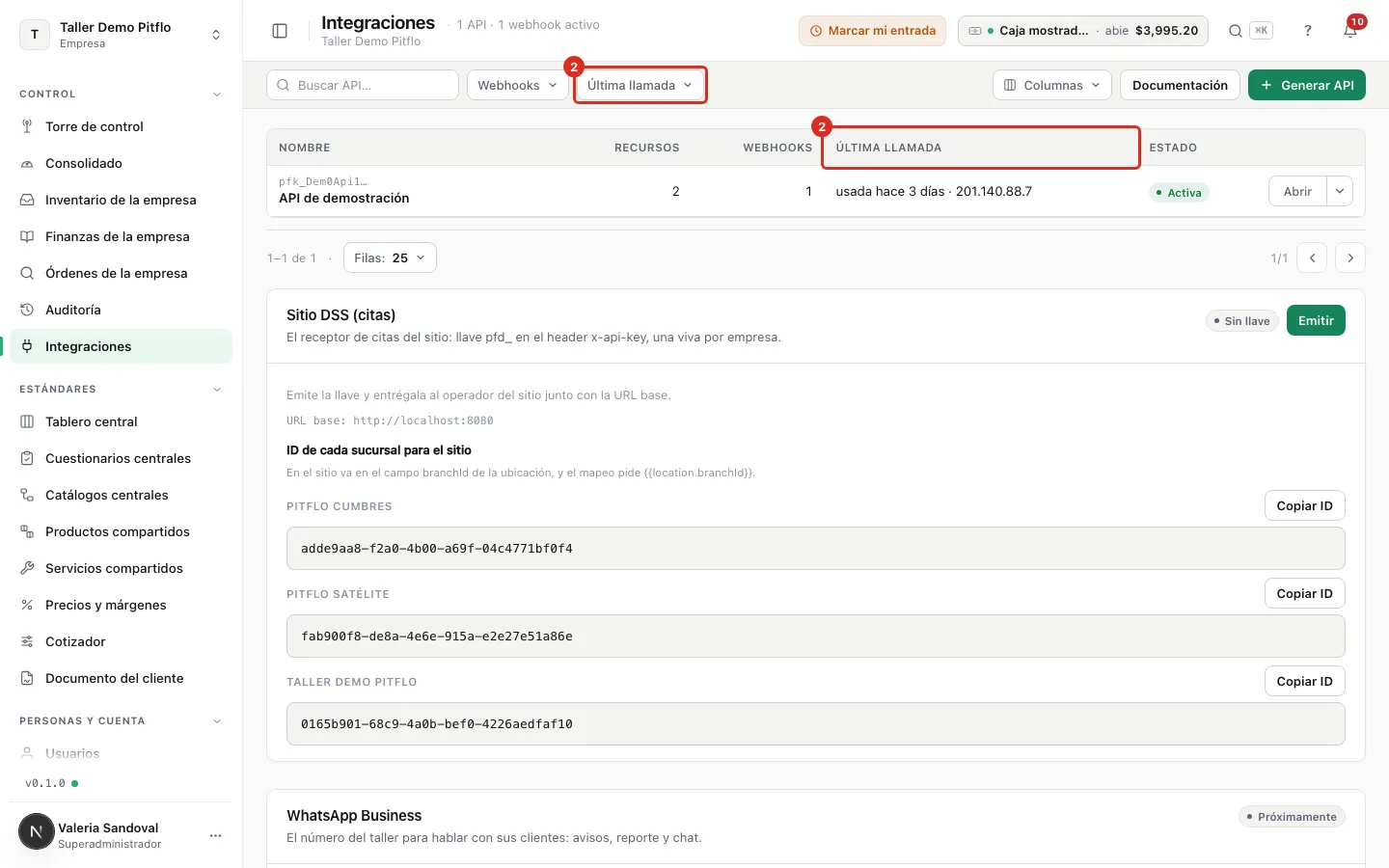The image size is (1389, 868).
Task: Expand the Abrir button arrow menu
Action: (x=1340, y=191)
